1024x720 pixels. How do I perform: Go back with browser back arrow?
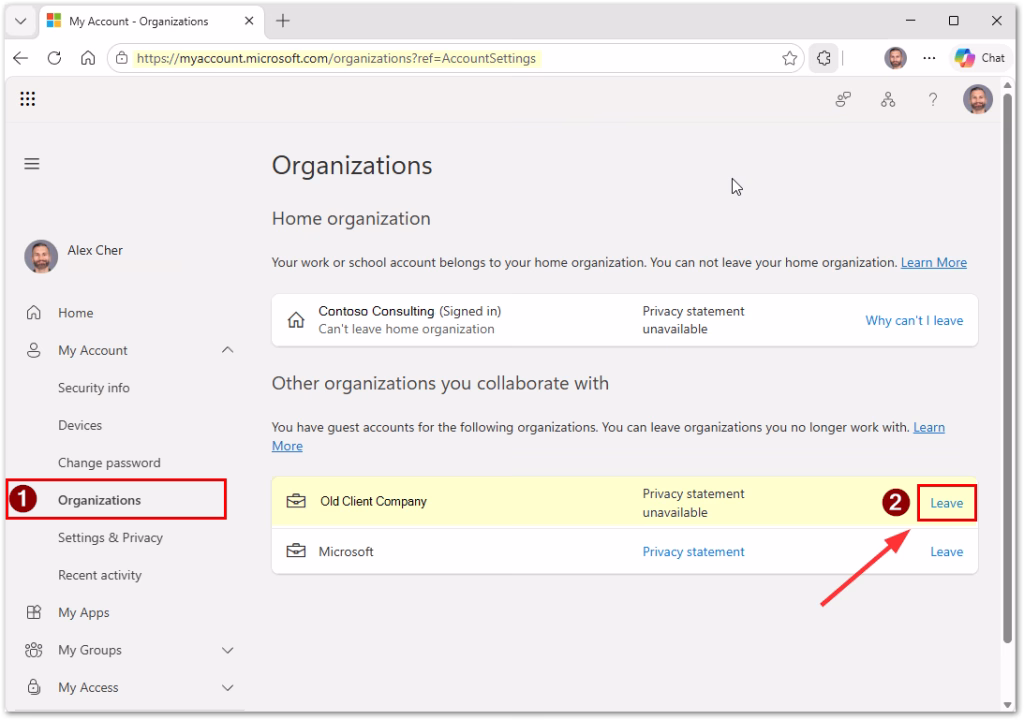(21, 58)
